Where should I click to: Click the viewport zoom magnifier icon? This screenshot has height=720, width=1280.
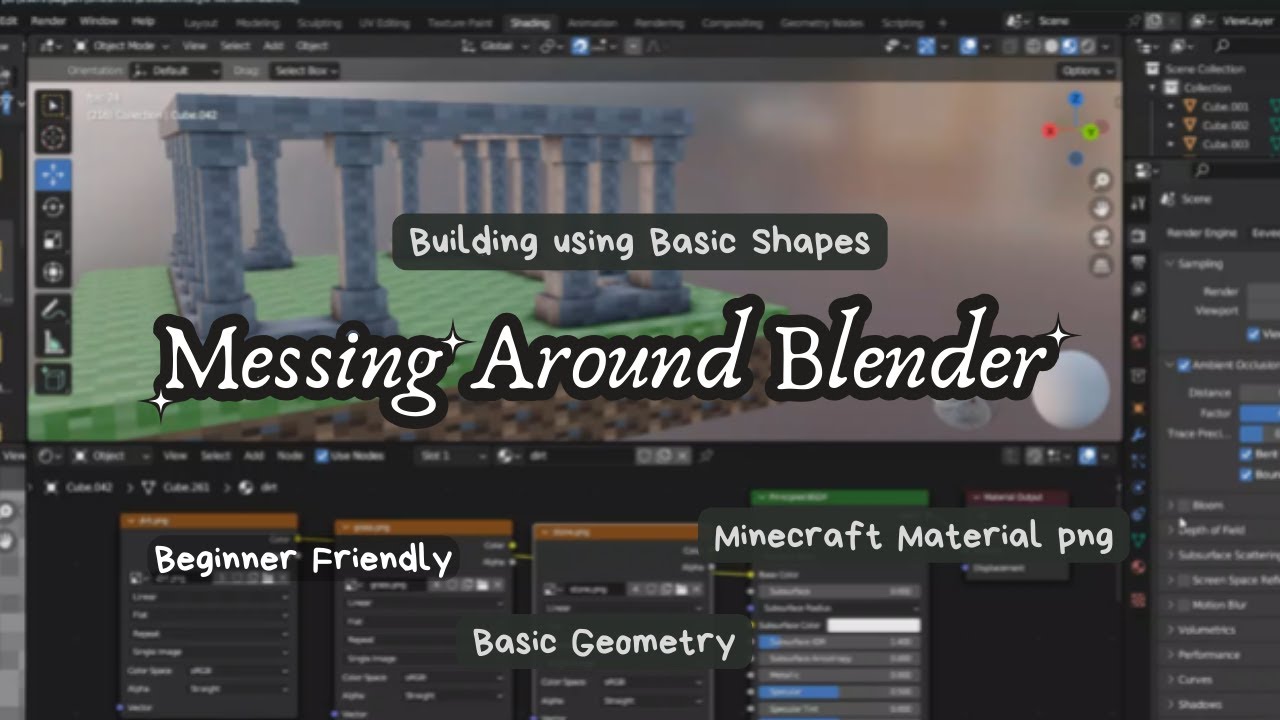click(1101, 181)
